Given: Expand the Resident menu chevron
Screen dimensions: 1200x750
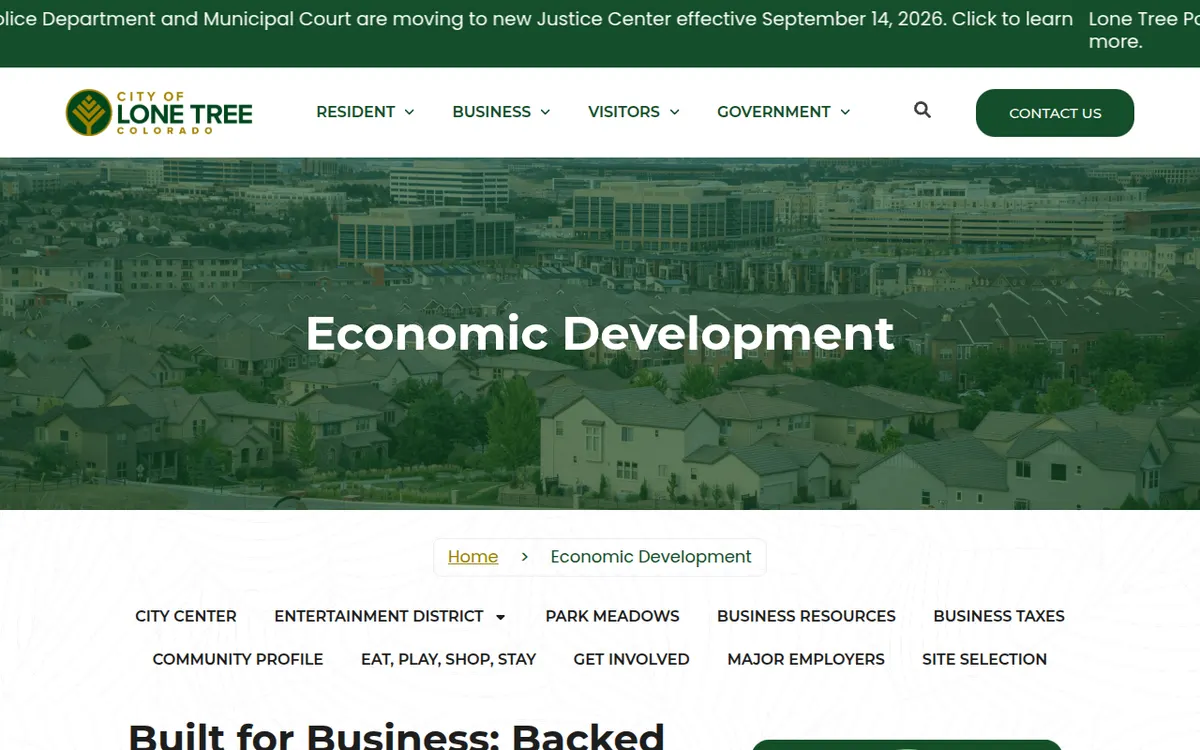Looking at the screenshot, I should (409, 112).
